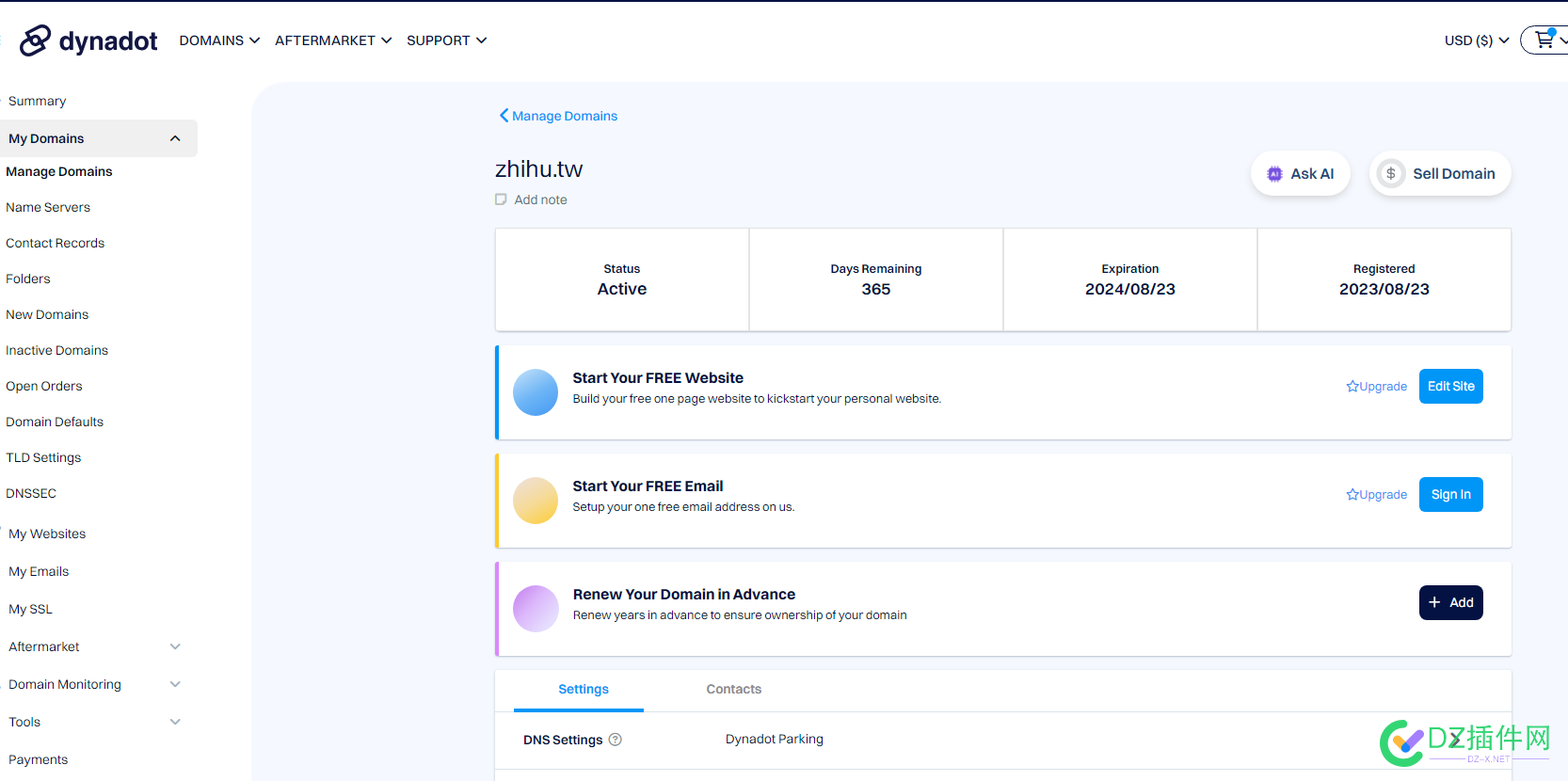Open the shopping cart

(1545, 40)
